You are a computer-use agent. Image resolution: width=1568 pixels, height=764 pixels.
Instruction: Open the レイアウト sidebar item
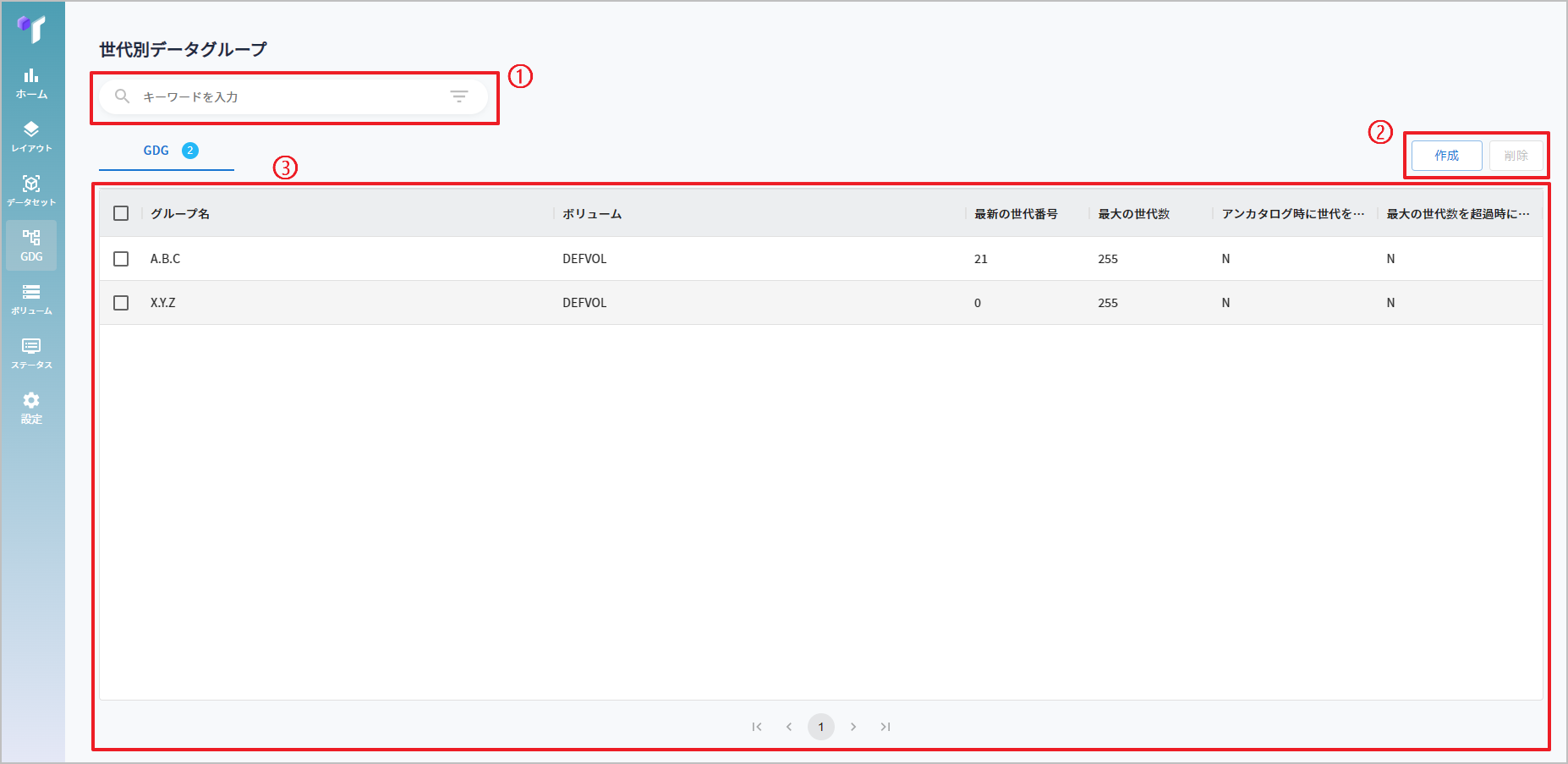pyautogui.click(x=31, y=137)
